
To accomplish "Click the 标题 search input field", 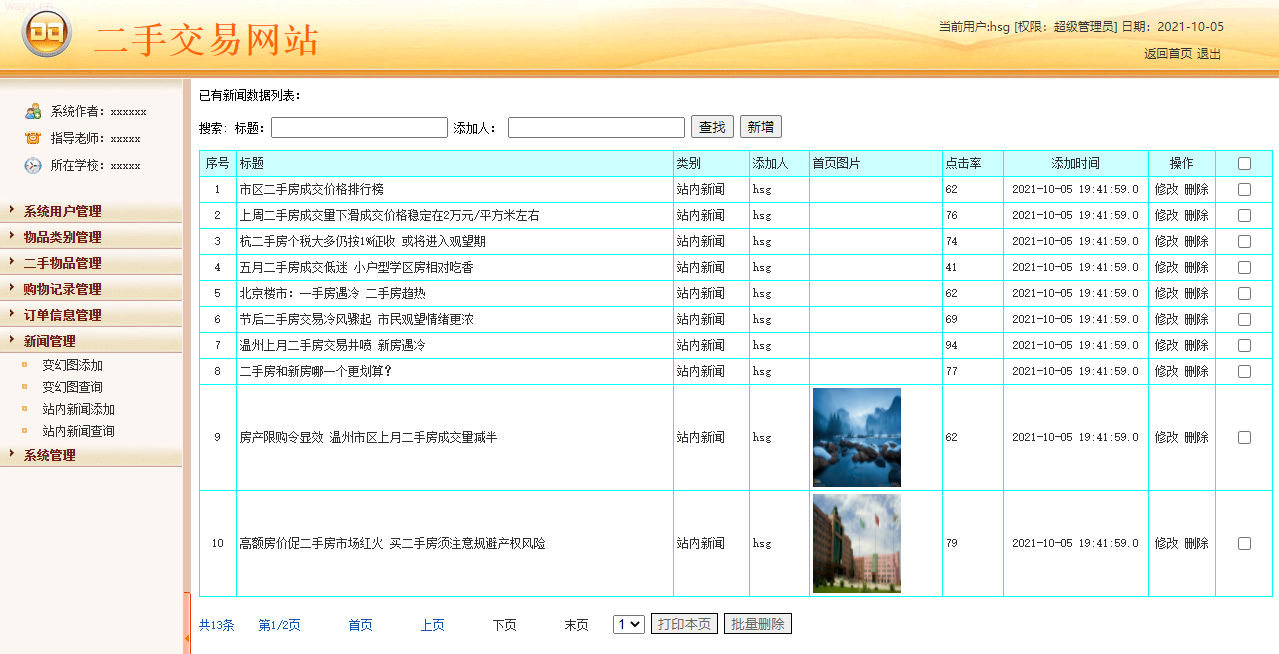I will (x=359, y=127).
